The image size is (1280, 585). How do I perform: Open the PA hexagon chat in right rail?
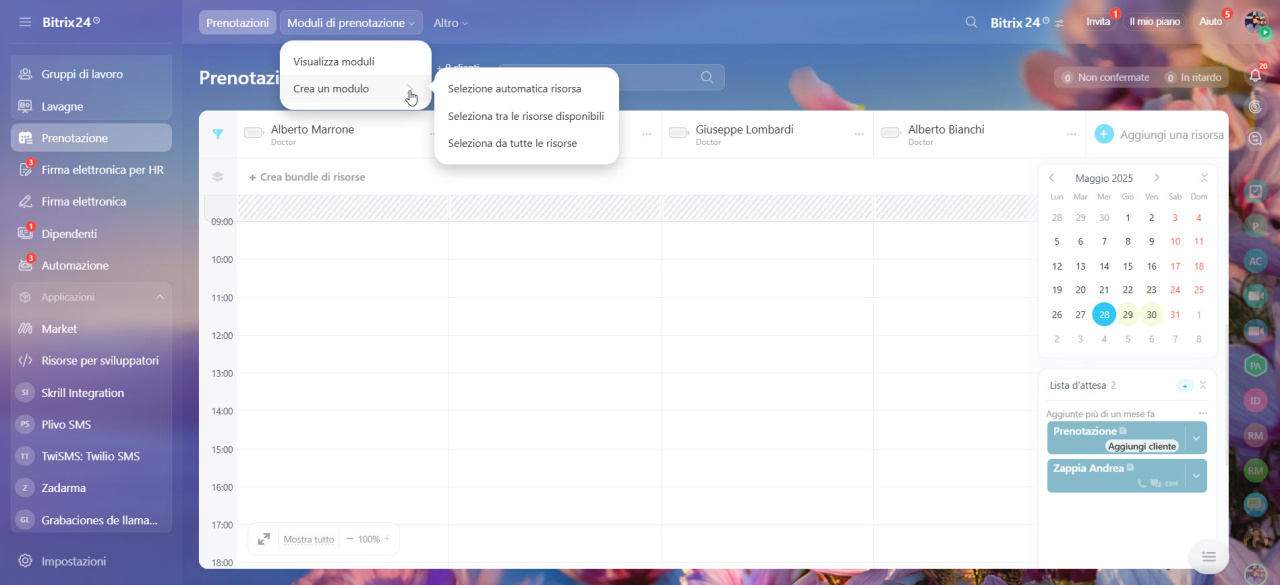[x=1255, y=366]
